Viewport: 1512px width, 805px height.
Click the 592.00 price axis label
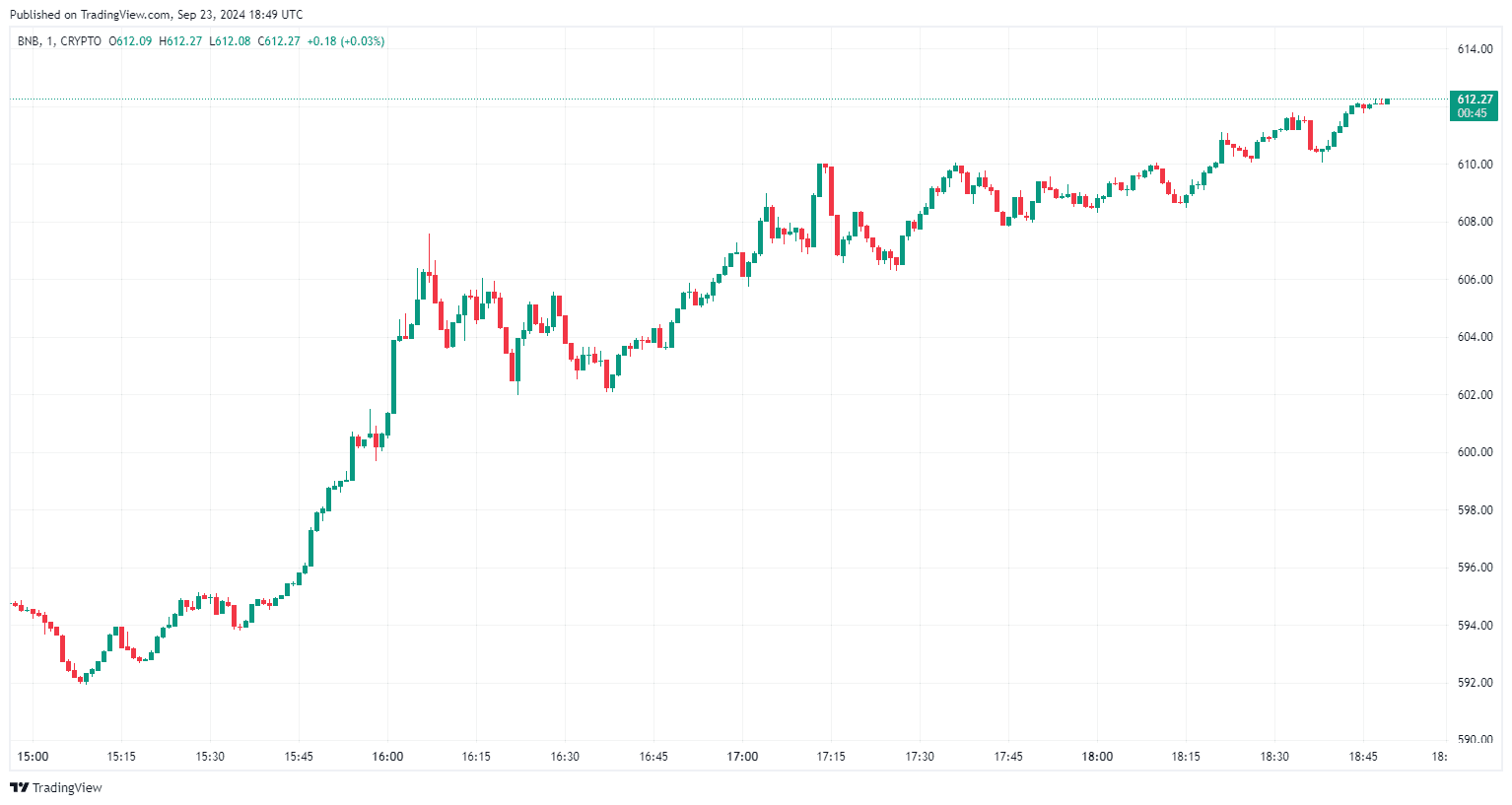[x=1475, y=683]
